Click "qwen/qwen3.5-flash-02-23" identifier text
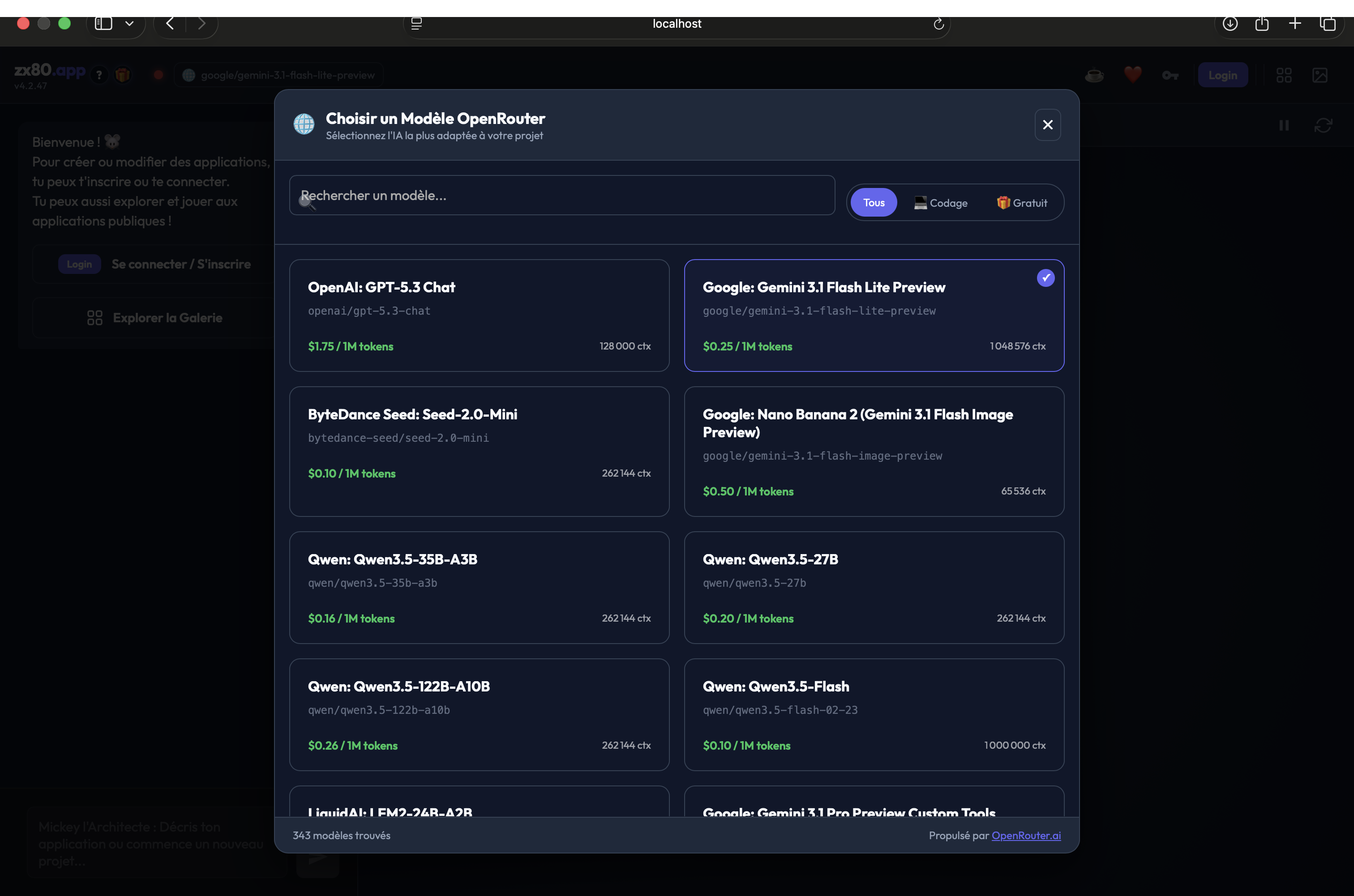The height and width of the screenshot is (896, 1354). pos(780,710)
